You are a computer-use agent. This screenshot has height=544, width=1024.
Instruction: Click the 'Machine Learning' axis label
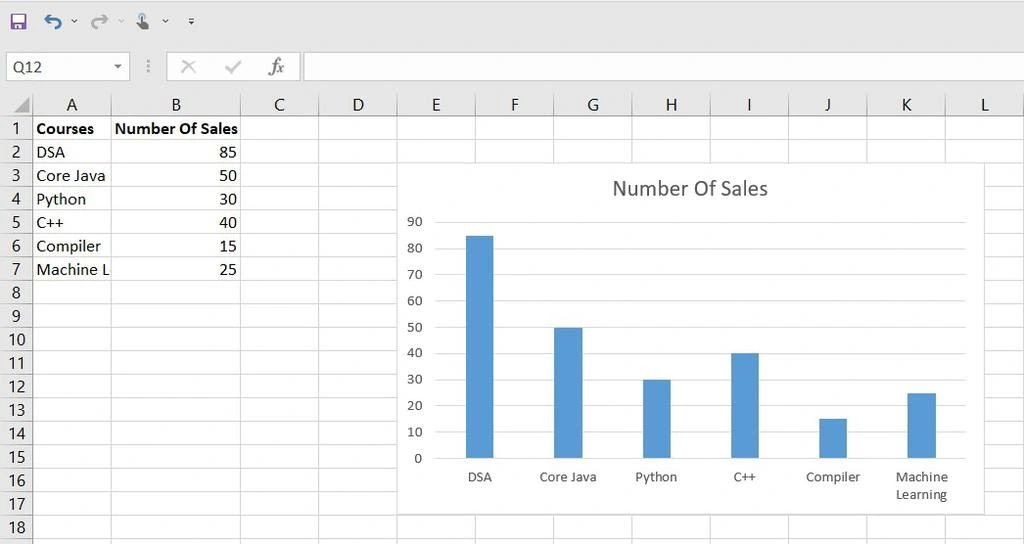921,485
